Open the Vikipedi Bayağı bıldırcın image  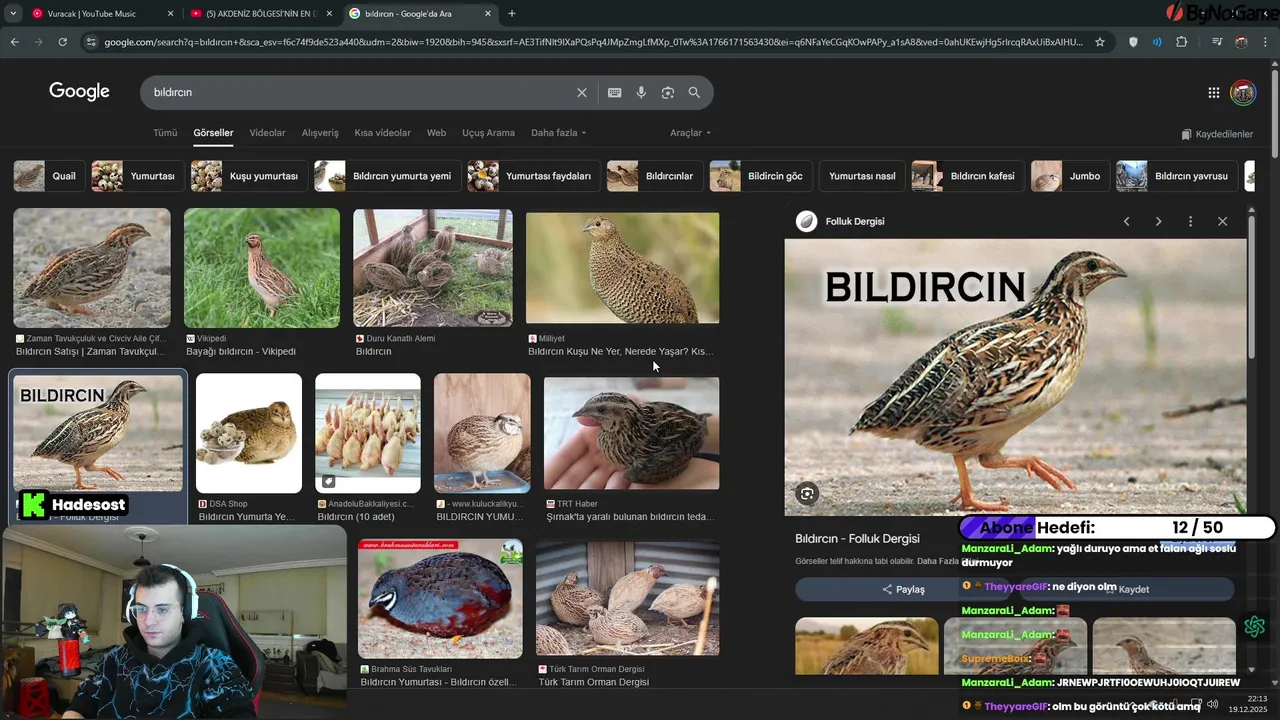tap(262, 268)
